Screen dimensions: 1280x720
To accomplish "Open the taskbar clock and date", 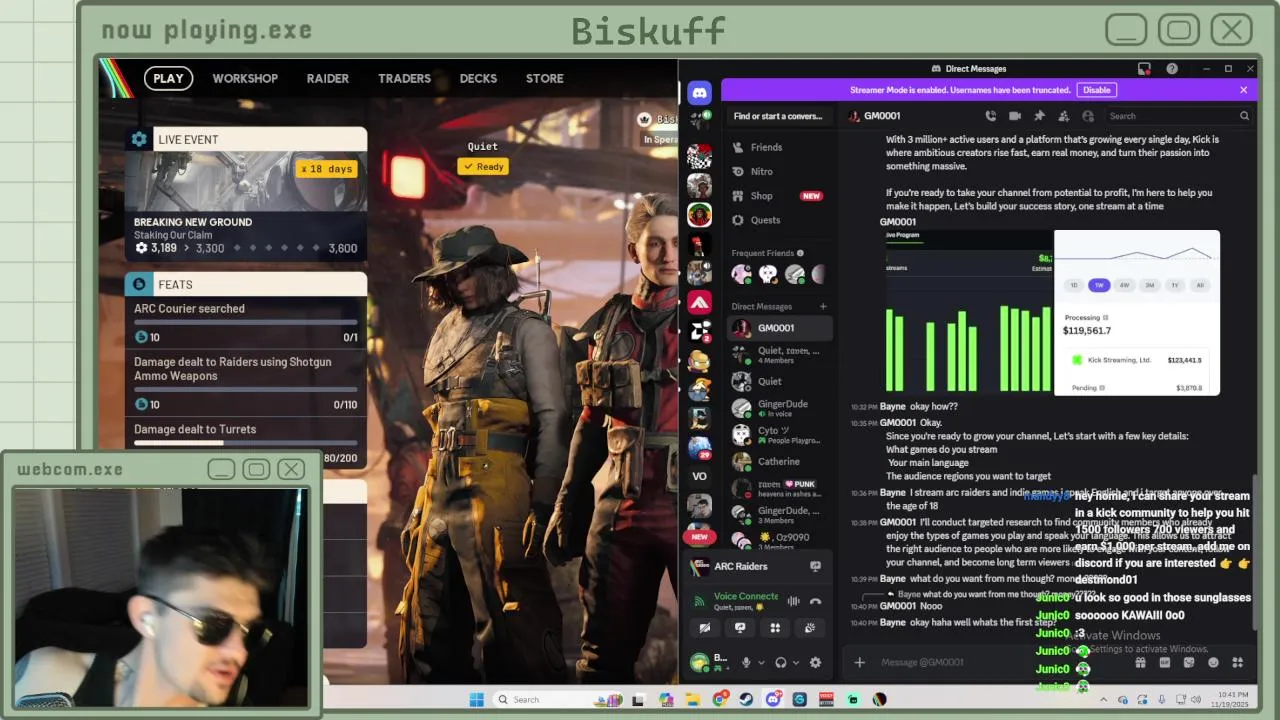I will [x=1229, y=698].
